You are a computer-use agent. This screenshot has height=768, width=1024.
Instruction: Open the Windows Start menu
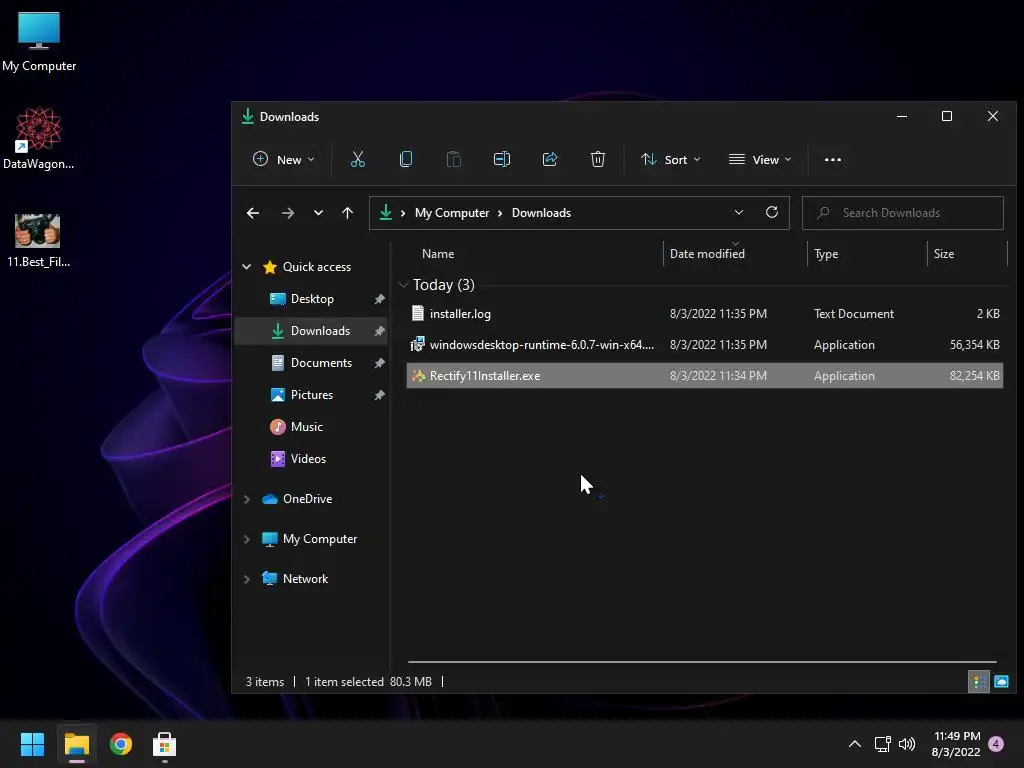(32, 744)
